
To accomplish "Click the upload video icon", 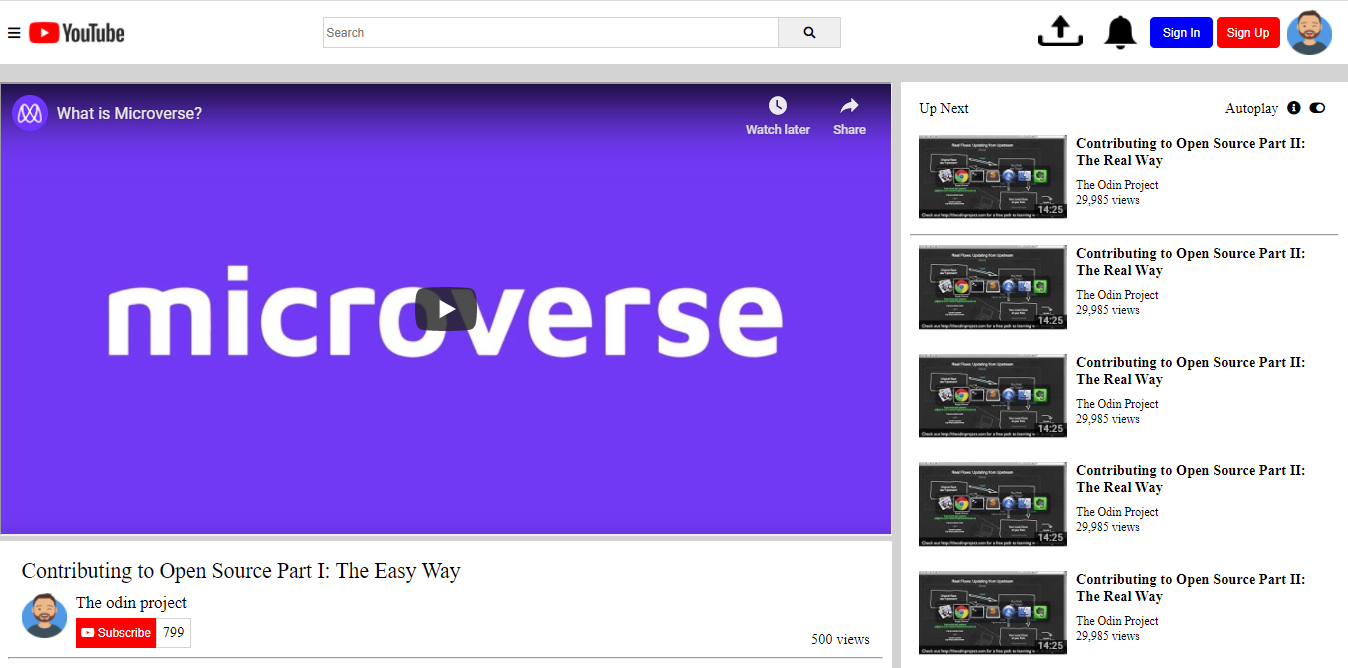I will (x=1060, y=32).
